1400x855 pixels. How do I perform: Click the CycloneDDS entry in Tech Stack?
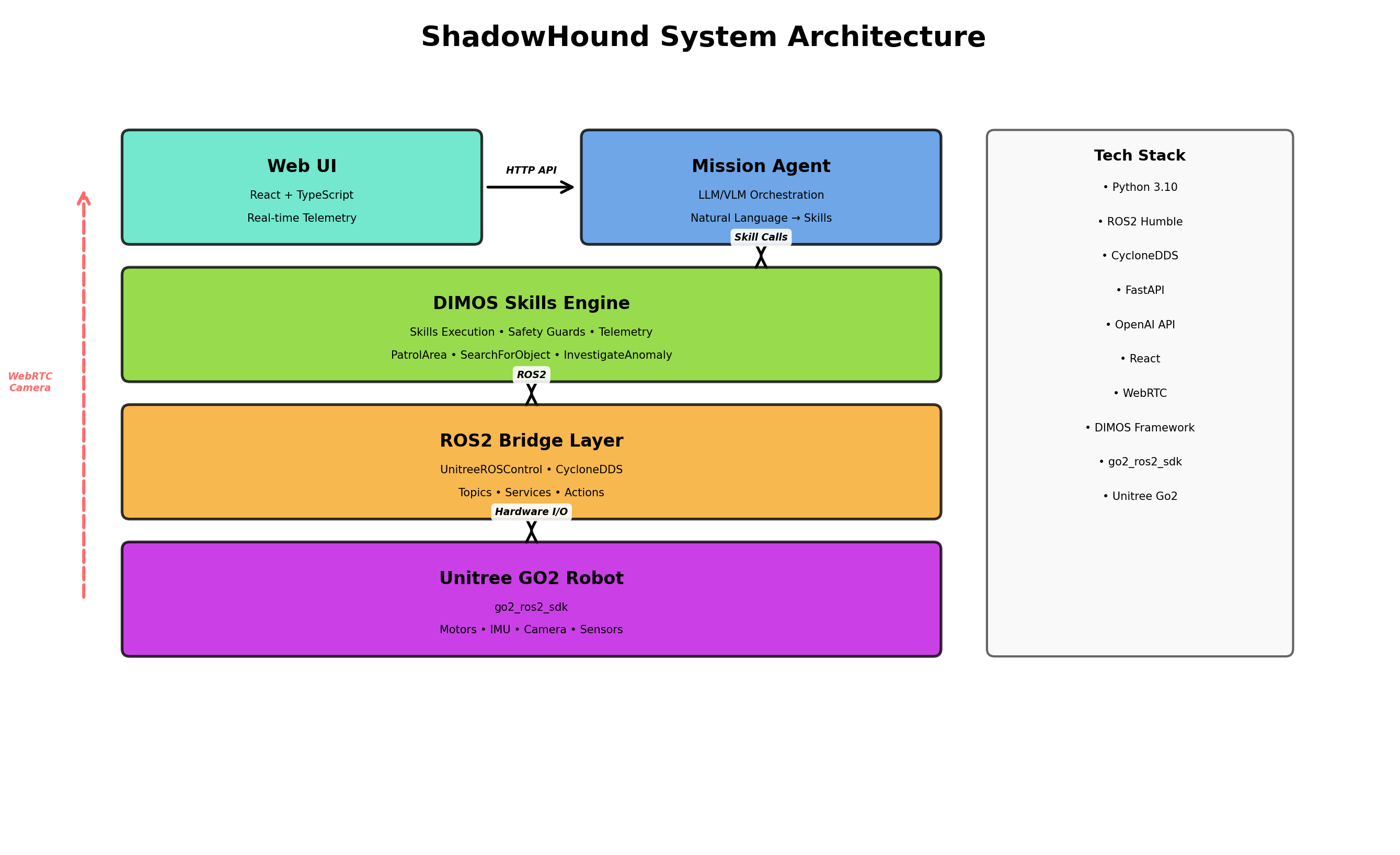[1143, 255]
